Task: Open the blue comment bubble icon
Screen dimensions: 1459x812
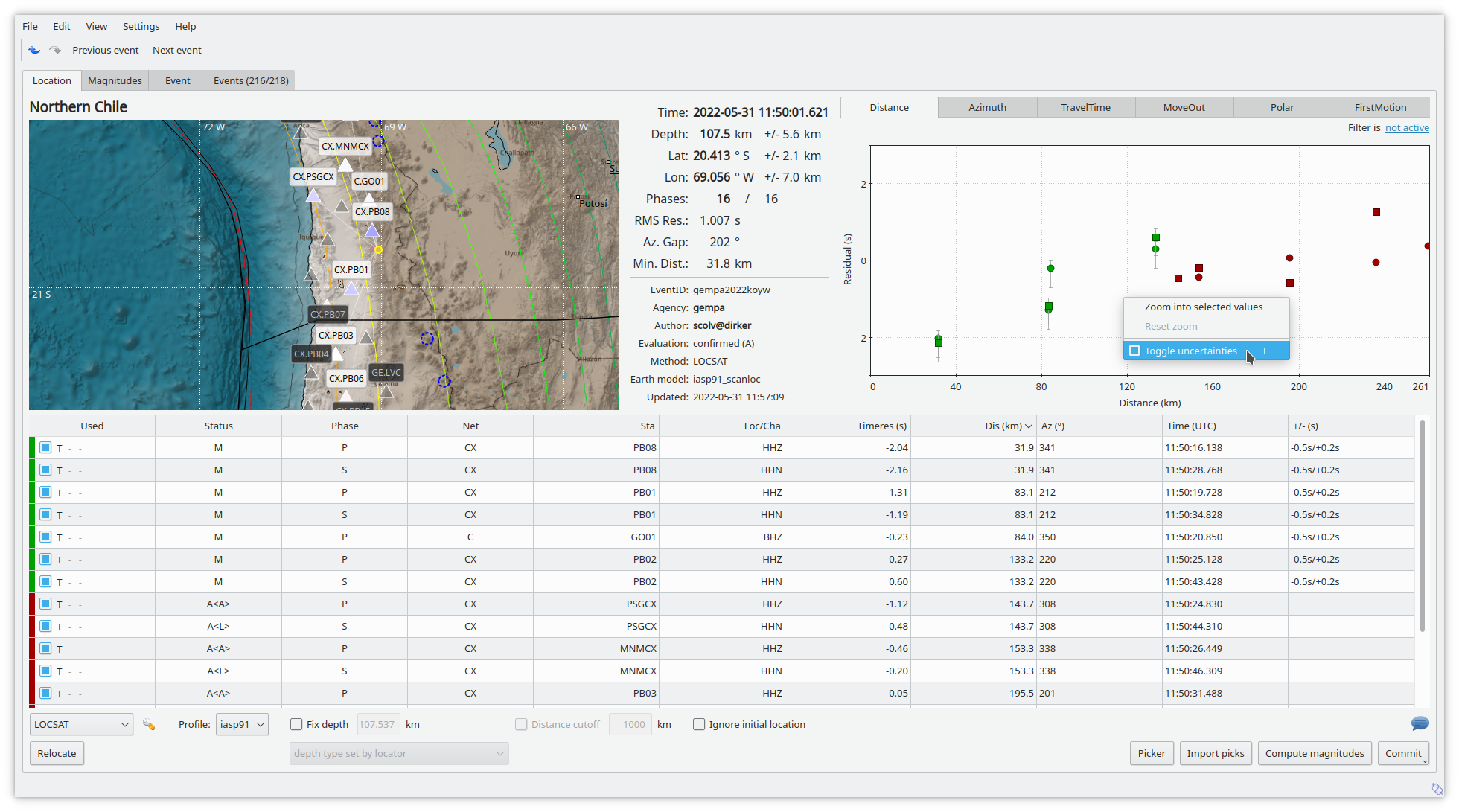Action: tap(1420, 723)
